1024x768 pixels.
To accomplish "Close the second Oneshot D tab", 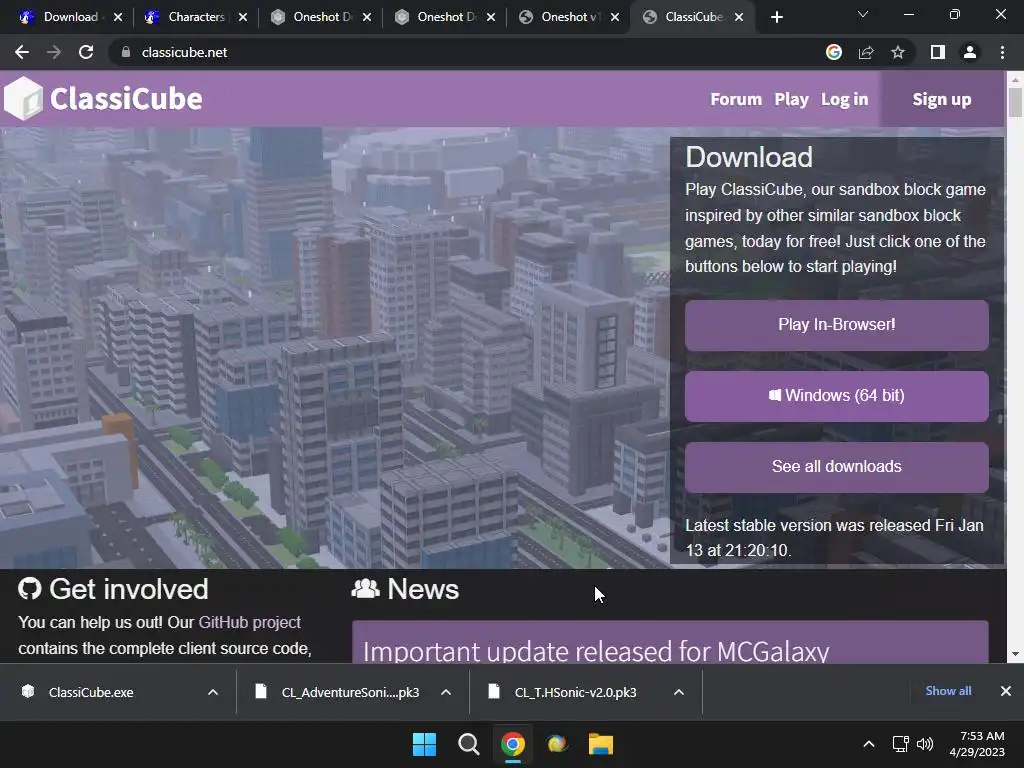I will point(491,17).
